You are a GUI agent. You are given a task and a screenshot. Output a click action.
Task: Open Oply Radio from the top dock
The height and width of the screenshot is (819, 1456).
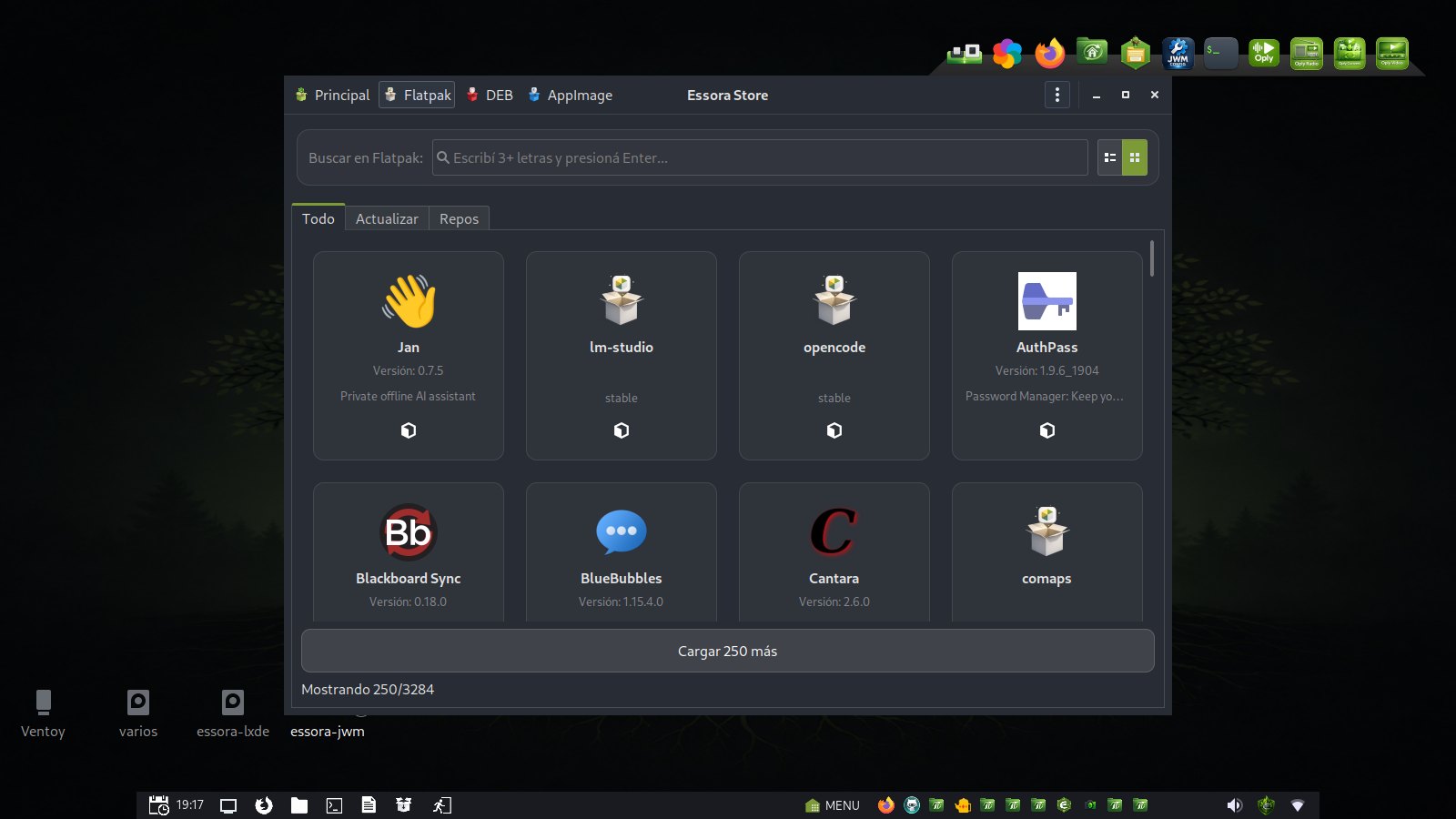[1307, 54]
